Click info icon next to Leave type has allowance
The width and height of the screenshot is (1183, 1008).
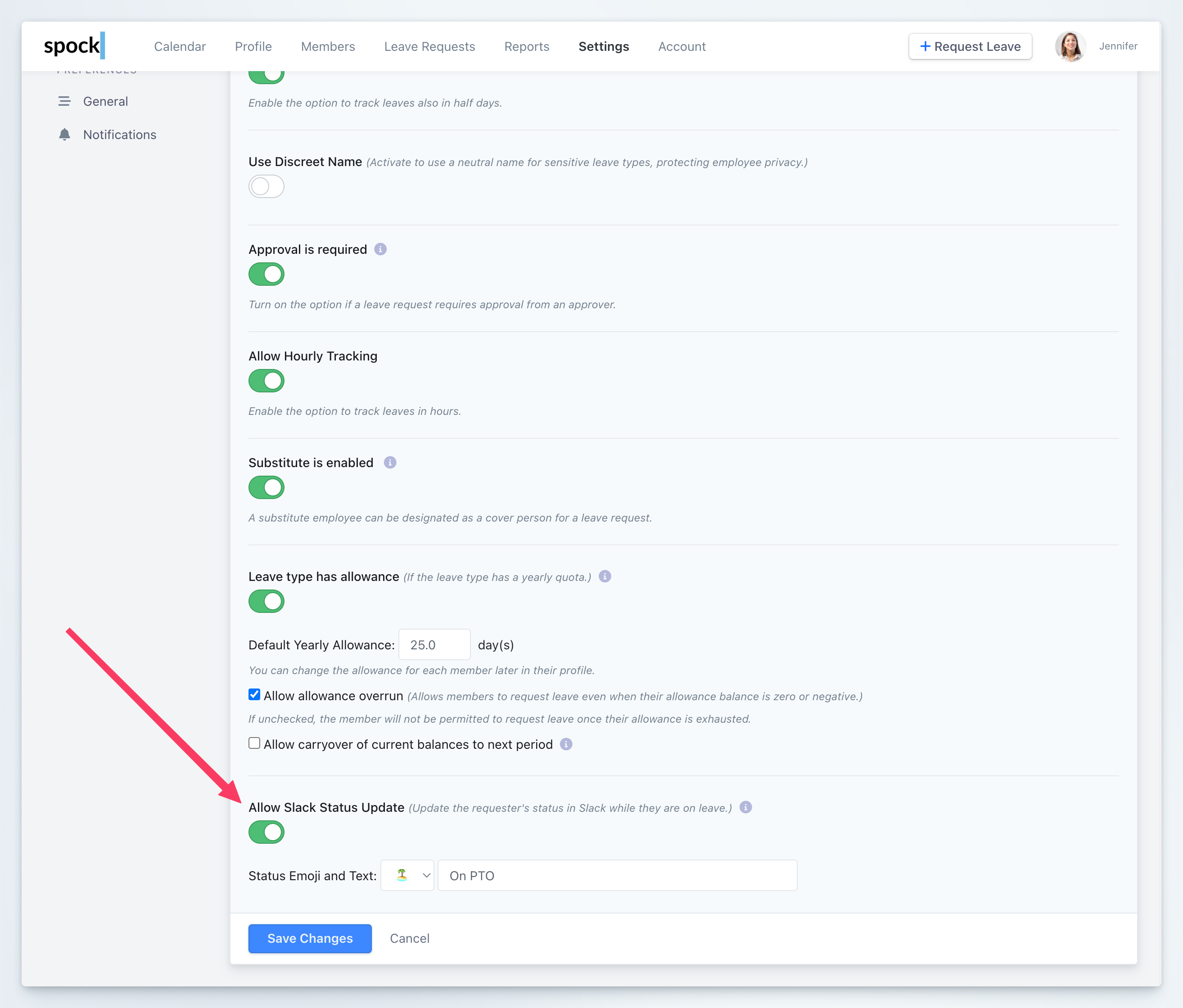pos(605,576)
